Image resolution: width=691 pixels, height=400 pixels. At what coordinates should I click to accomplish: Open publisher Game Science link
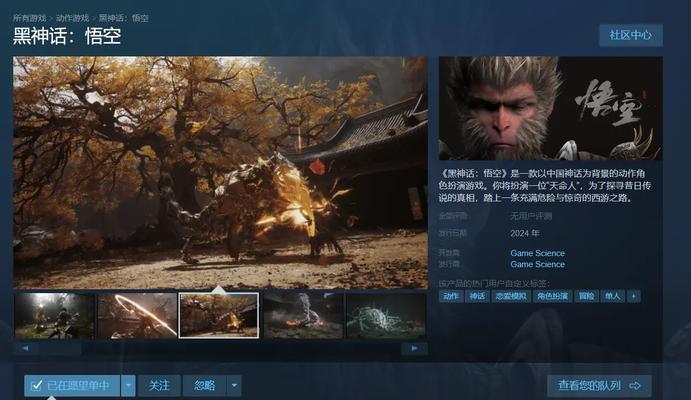[538, 264]
